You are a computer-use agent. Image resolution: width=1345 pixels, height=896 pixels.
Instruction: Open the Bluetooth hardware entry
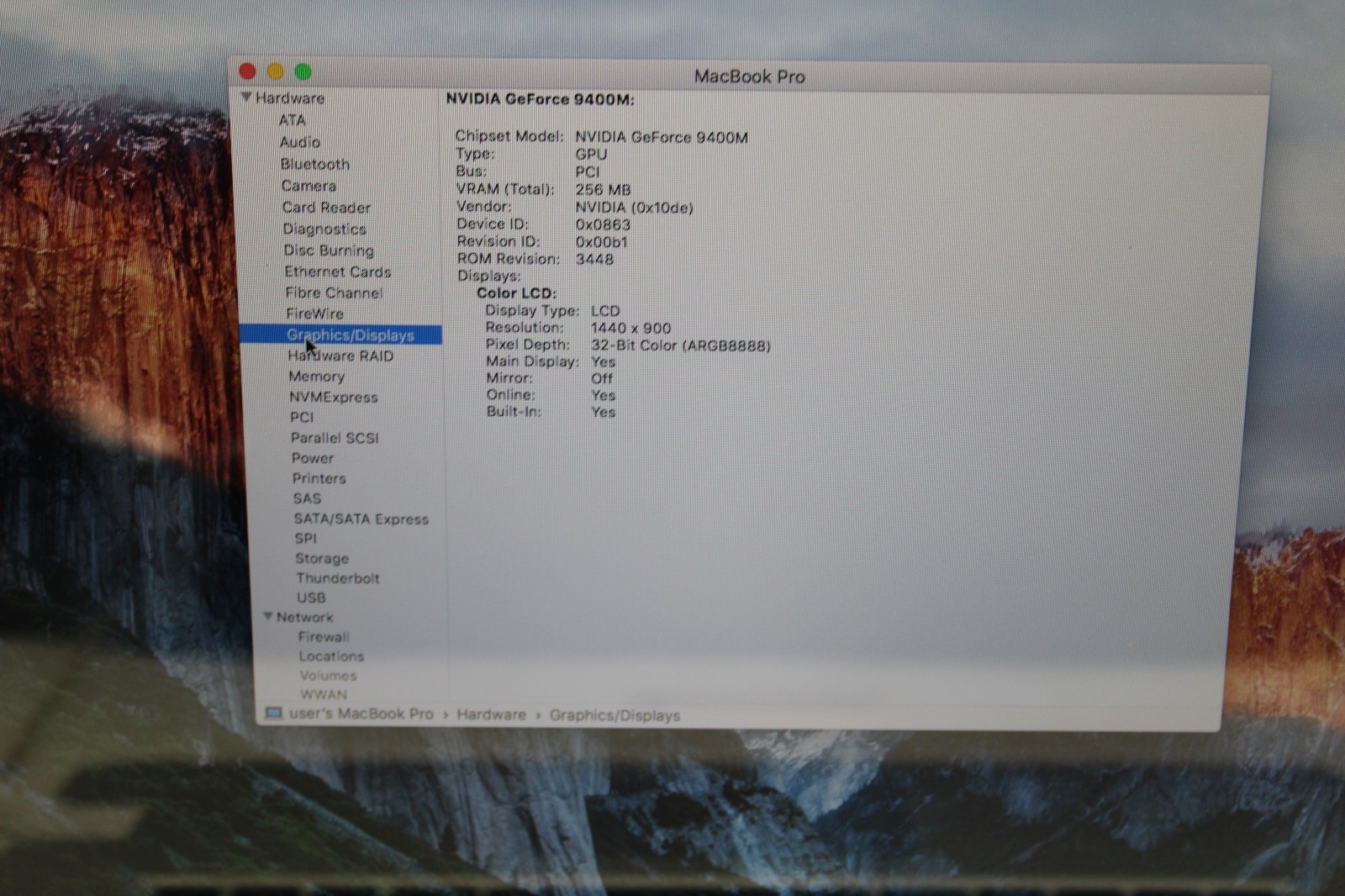tap(315, 164)
